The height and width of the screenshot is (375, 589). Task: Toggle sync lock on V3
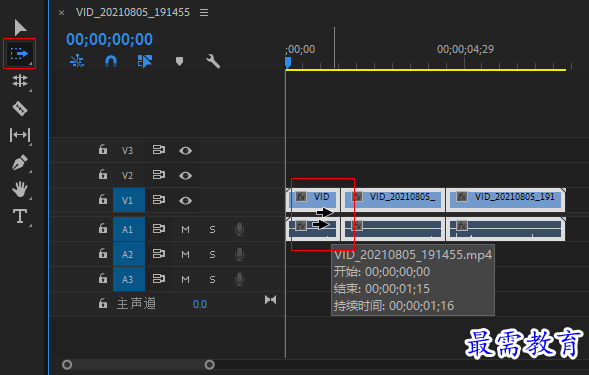(x=159, y=150)
